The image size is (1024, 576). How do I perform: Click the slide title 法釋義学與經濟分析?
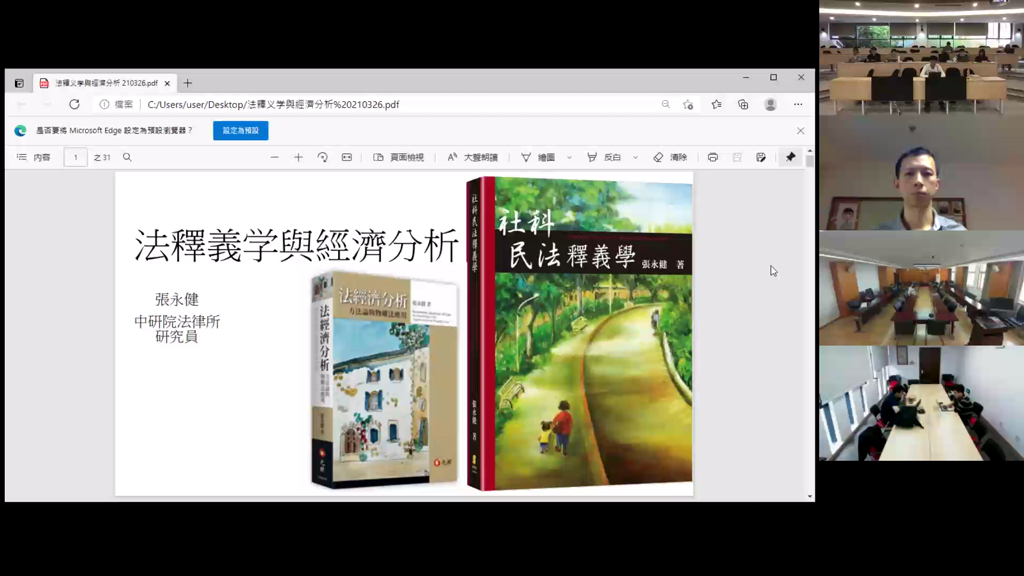tap(296, 246)
